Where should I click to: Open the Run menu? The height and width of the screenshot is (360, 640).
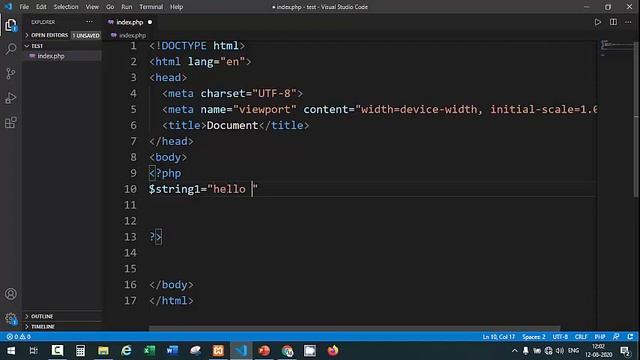[x=127, y=7]
